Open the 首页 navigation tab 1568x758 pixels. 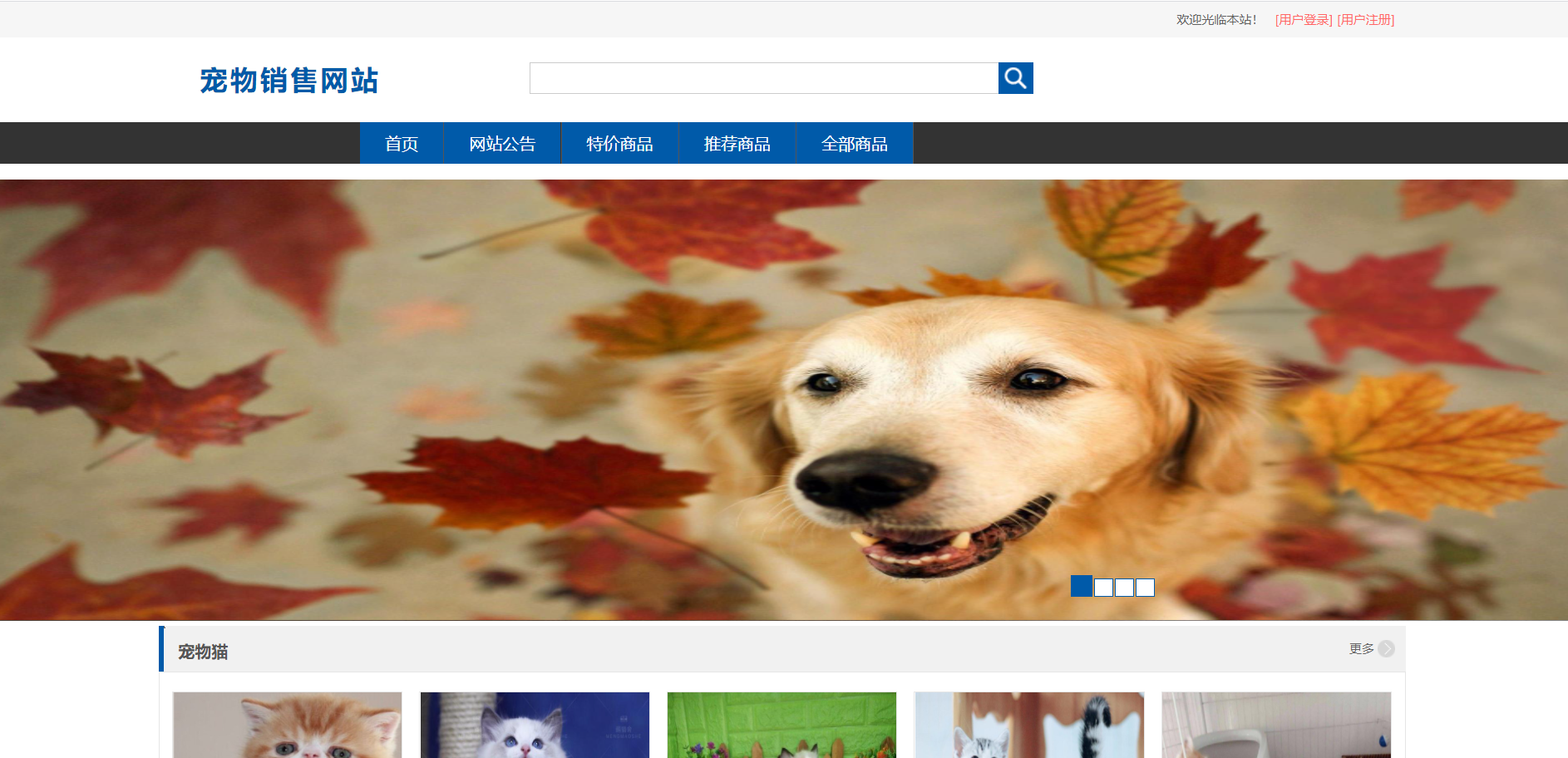pos(402,143)
